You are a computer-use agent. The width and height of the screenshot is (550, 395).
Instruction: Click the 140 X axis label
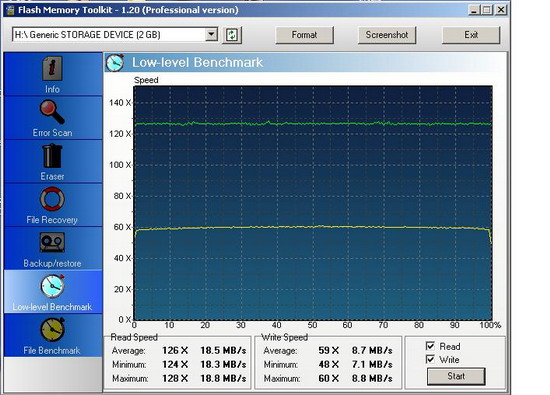tap(120, 103)
